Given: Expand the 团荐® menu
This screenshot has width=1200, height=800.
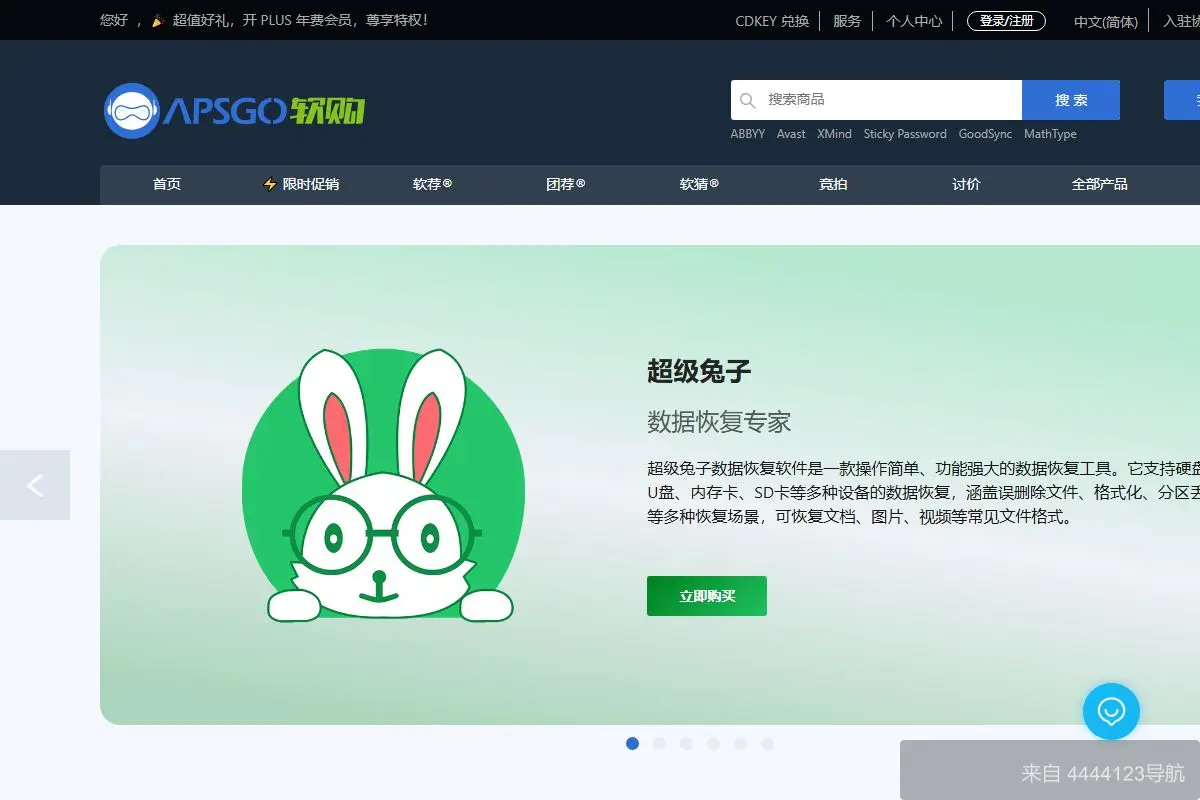Looking at the screenshot, I should [565, 184].
